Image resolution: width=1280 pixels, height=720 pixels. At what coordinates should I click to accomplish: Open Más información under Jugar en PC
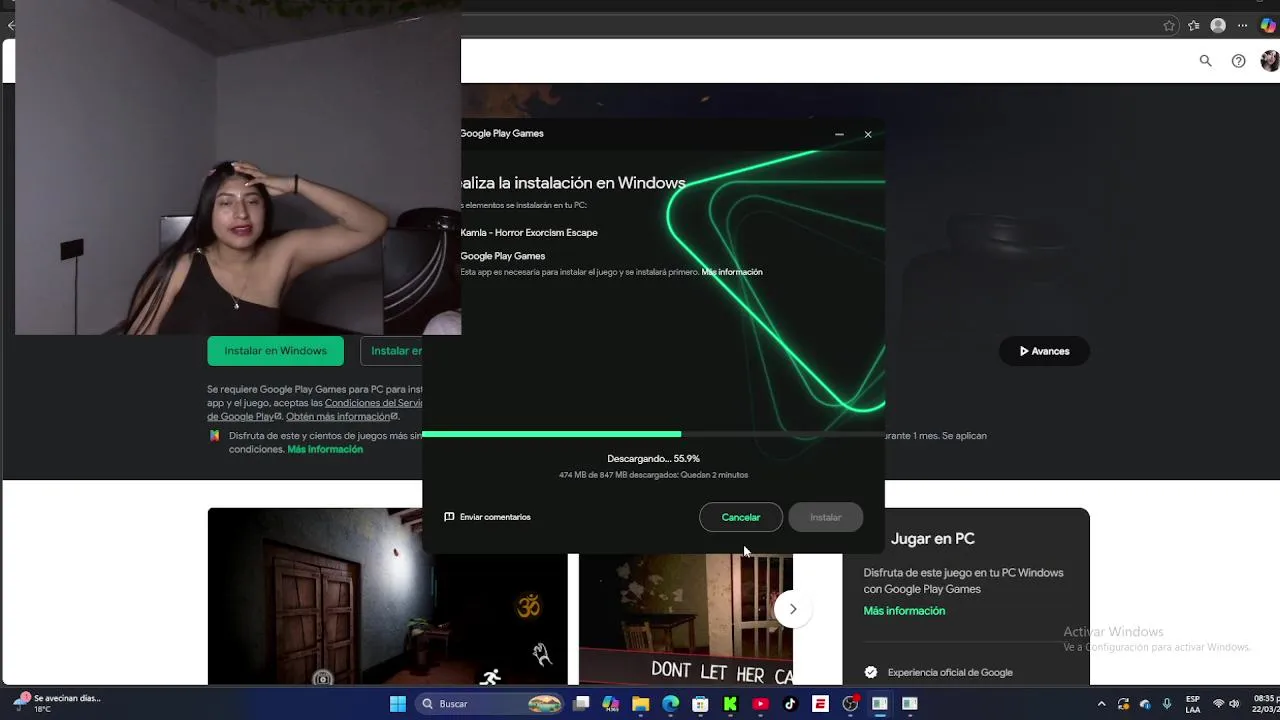click(x=904, y=611)
